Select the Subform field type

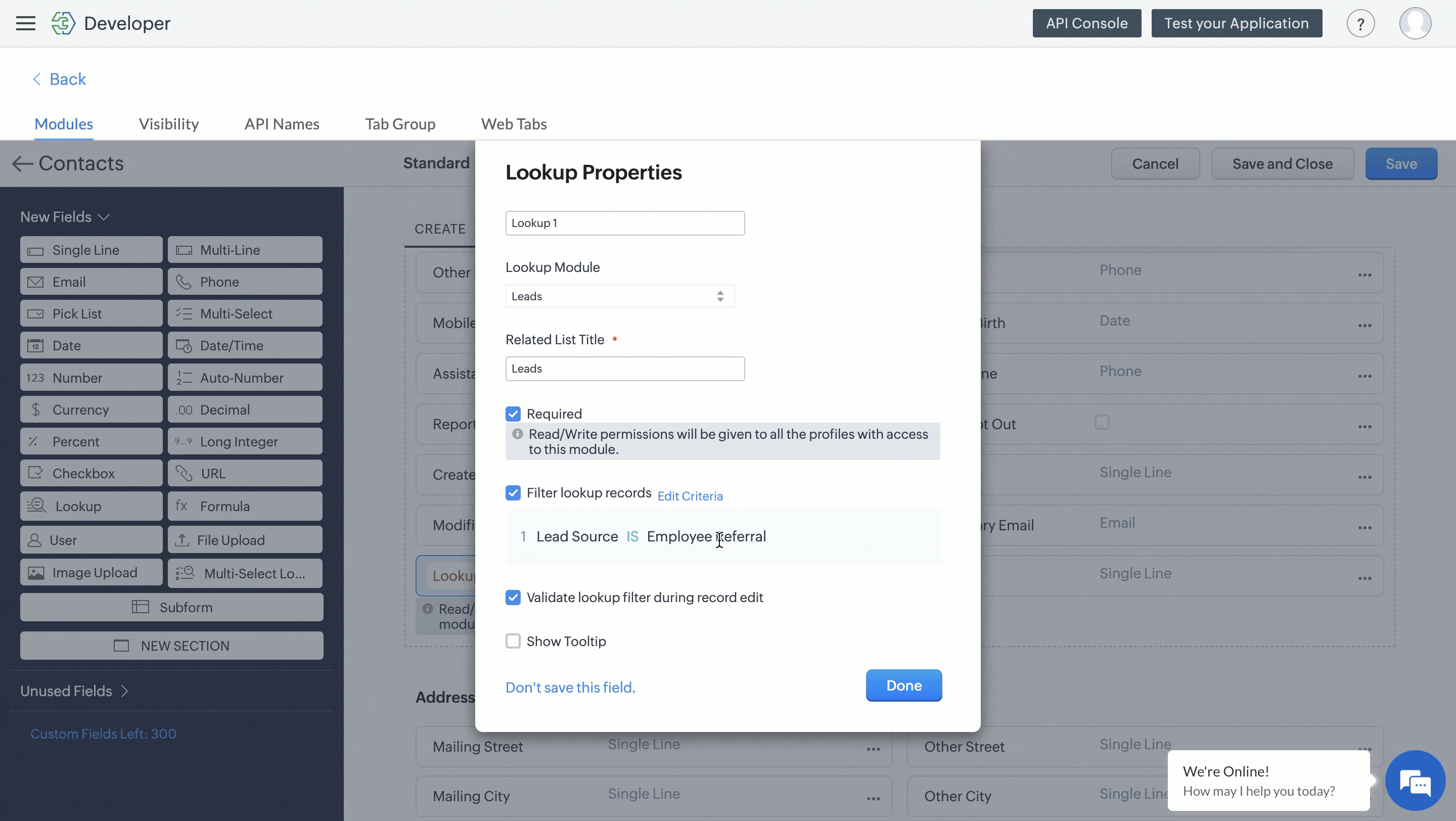click(171, 608)
